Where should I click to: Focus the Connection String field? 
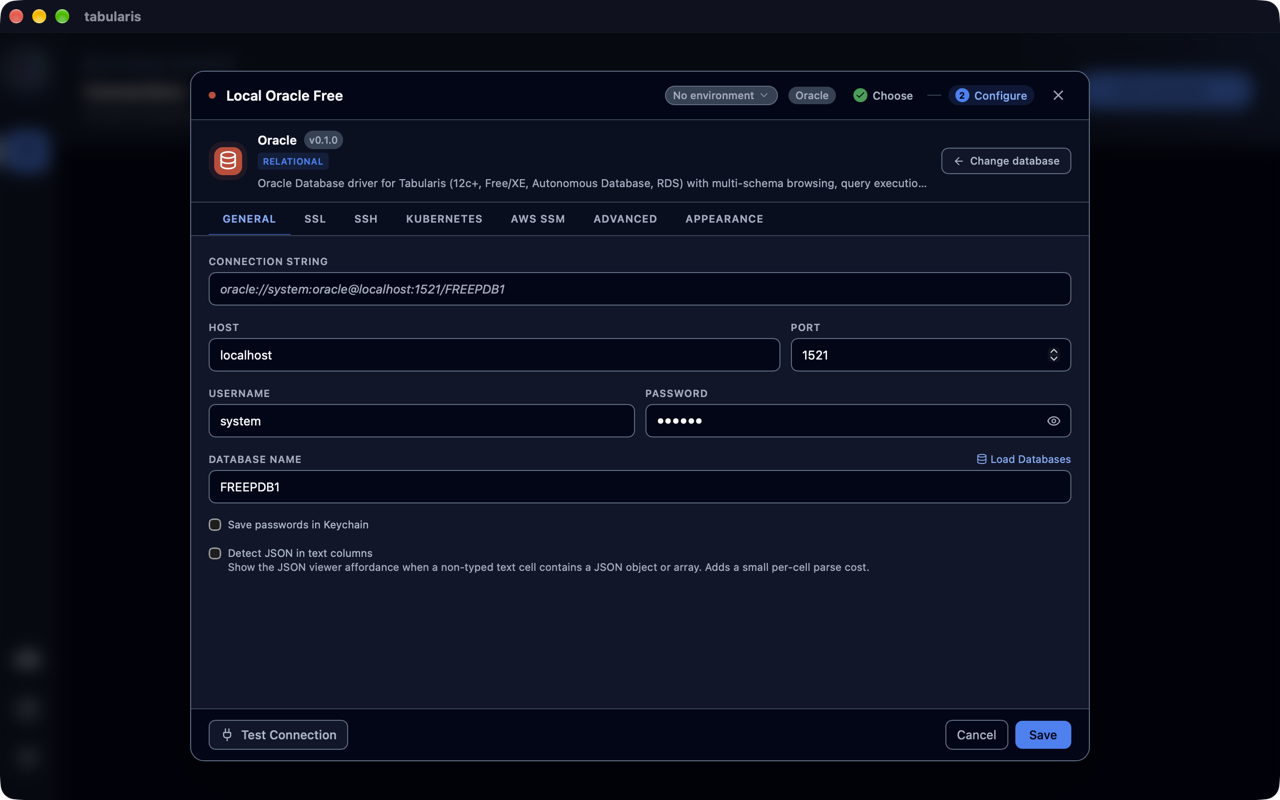pos(640,289)
